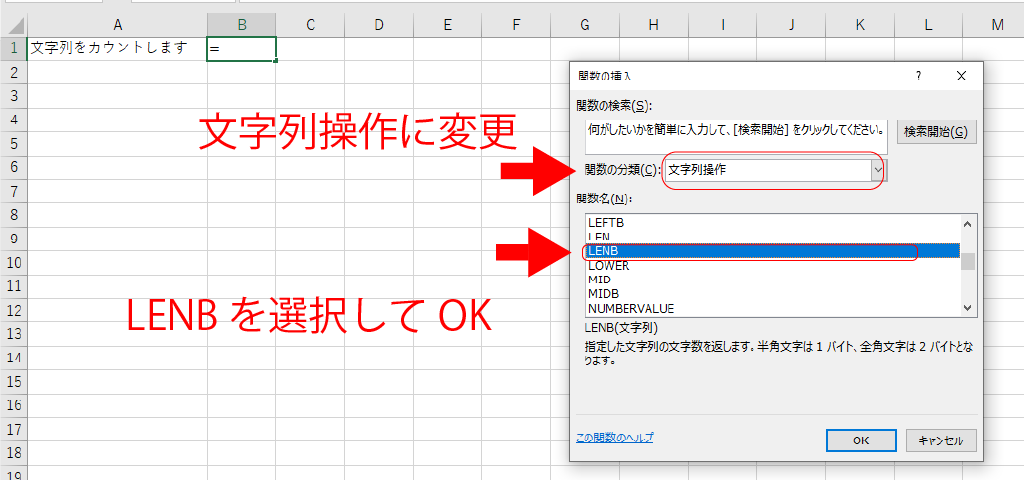Select MID in the function list
Viewport: 1024px width, 480px height.
tap(600, 280)
